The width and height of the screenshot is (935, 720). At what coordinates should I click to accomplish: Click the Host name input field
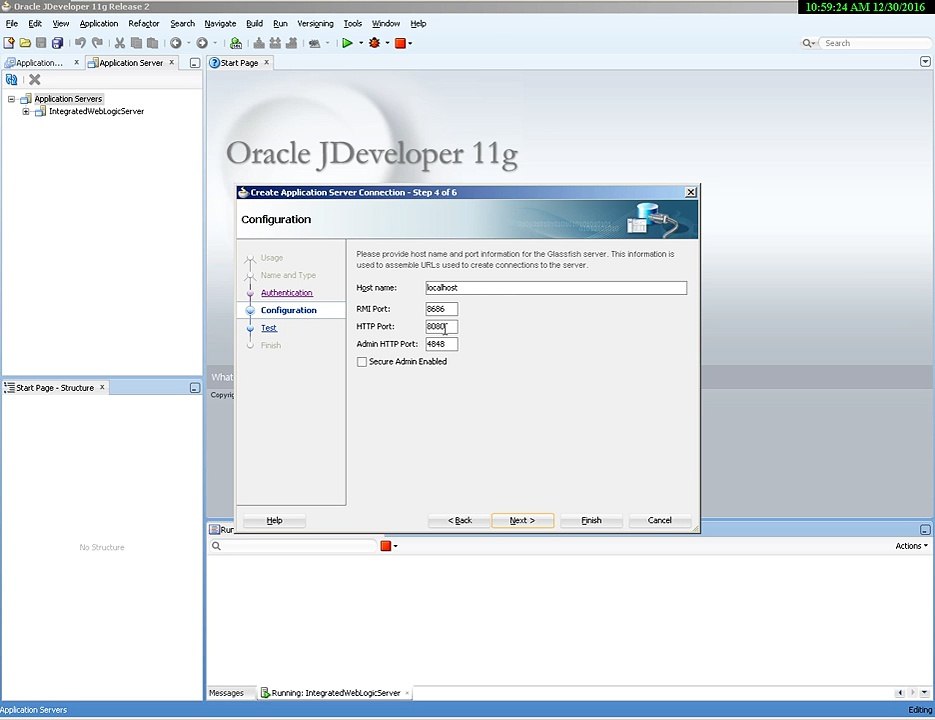point(556,288)
